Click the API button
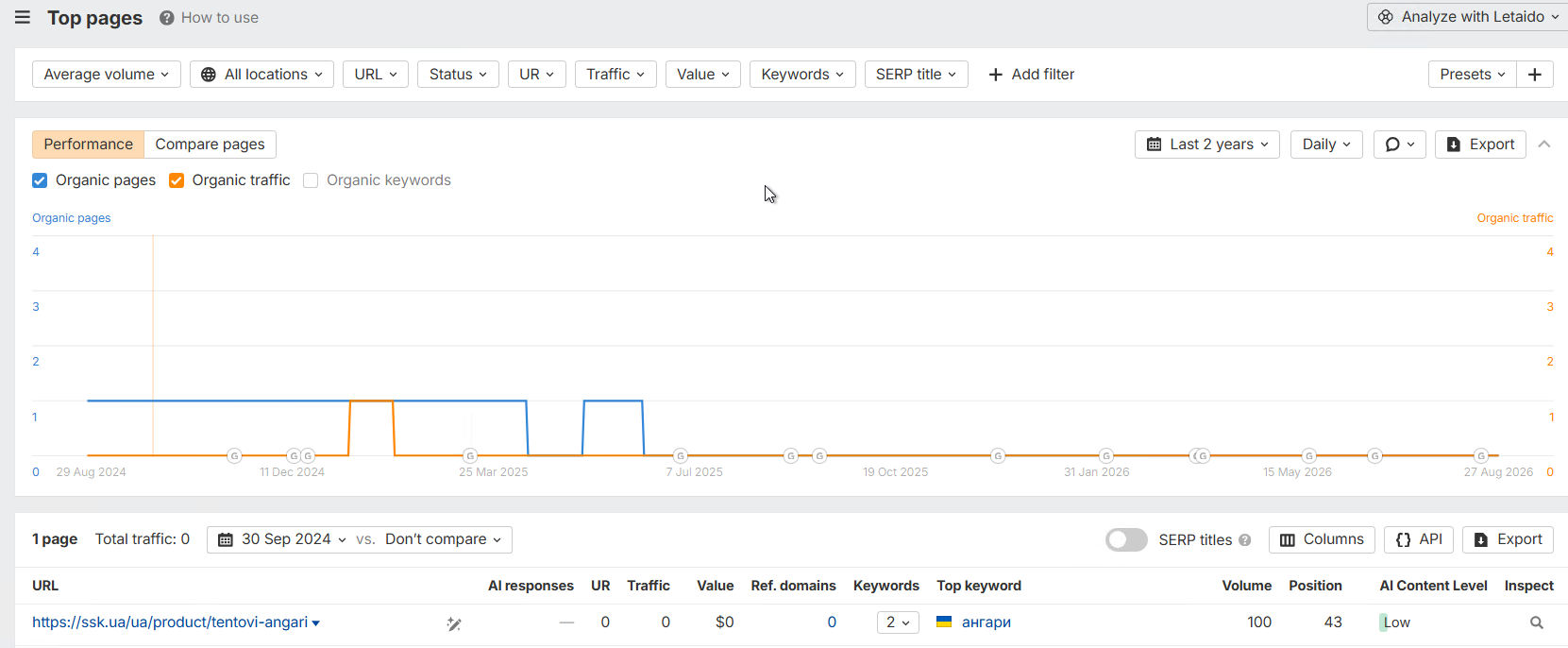This screenshot has width=1568, height=648. click(1419, 539)
